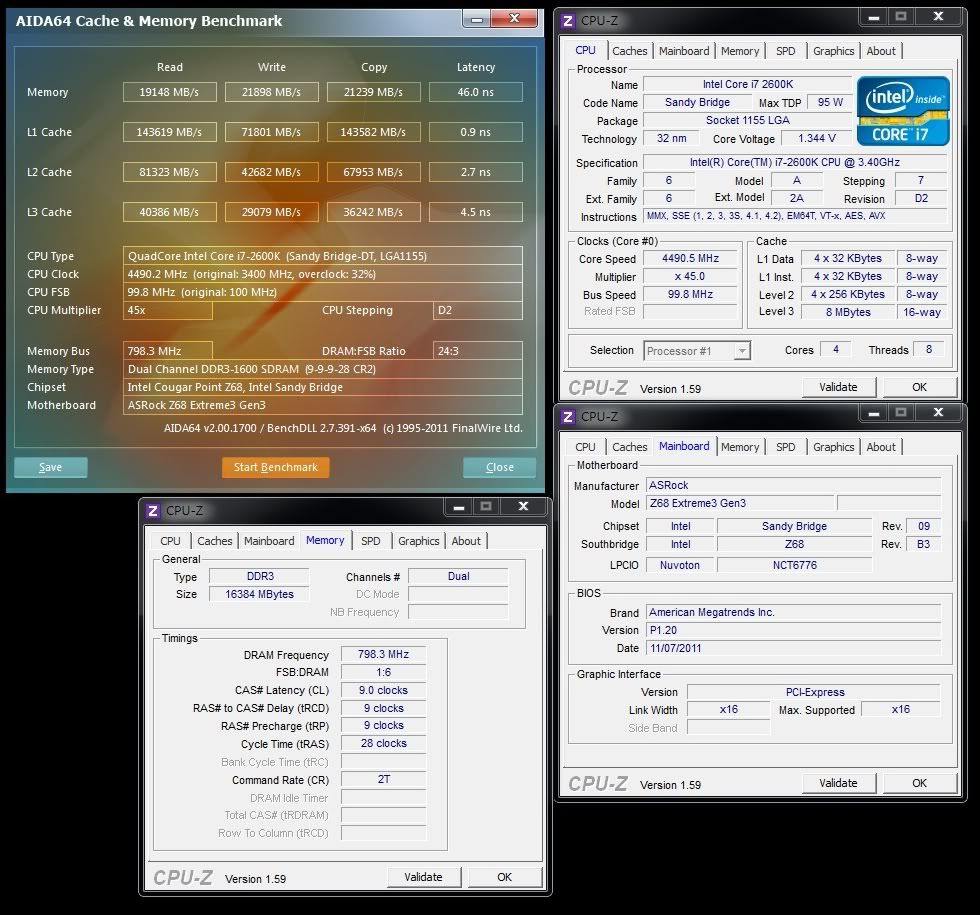The height and width of the screenshot is (915, 980).
Task: Click Validate in the CPU-Z CPU window
Action: (838, 387)
